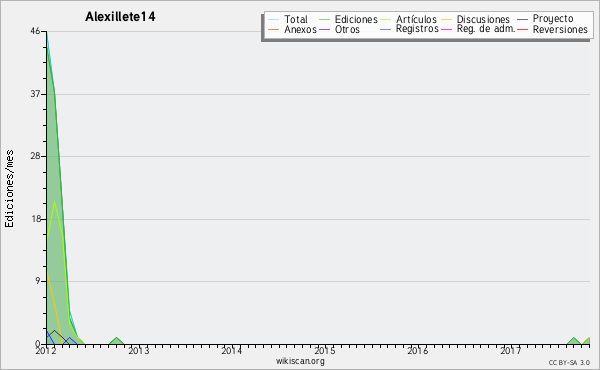Screen dimensions: 600x370
Task: Click the Ediciones/mes axis title
Action: tap(9, 189)
